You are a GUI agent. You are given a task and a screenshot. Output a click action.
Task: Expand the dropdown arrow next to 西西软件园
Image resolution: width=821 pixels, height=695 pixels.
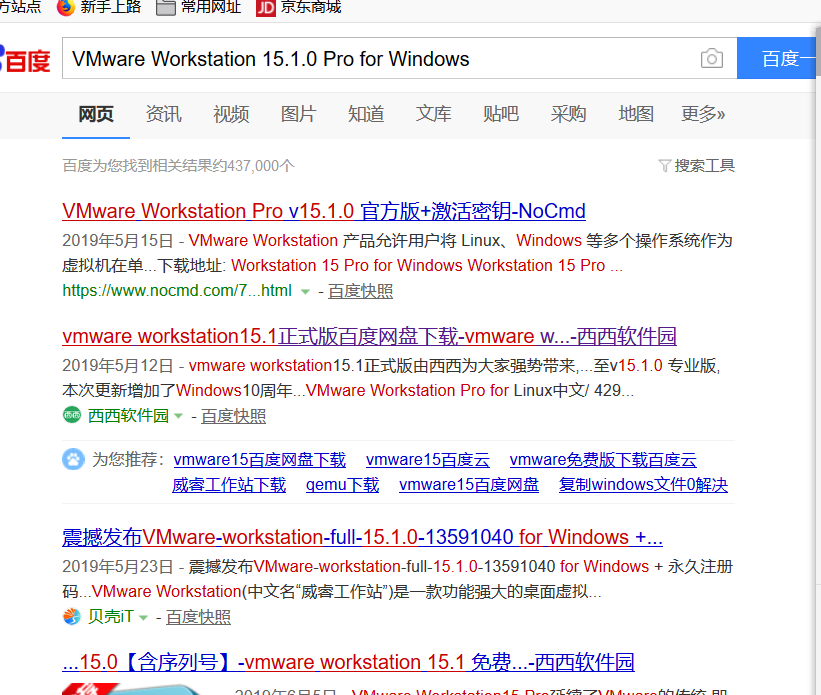click(181, 416)
